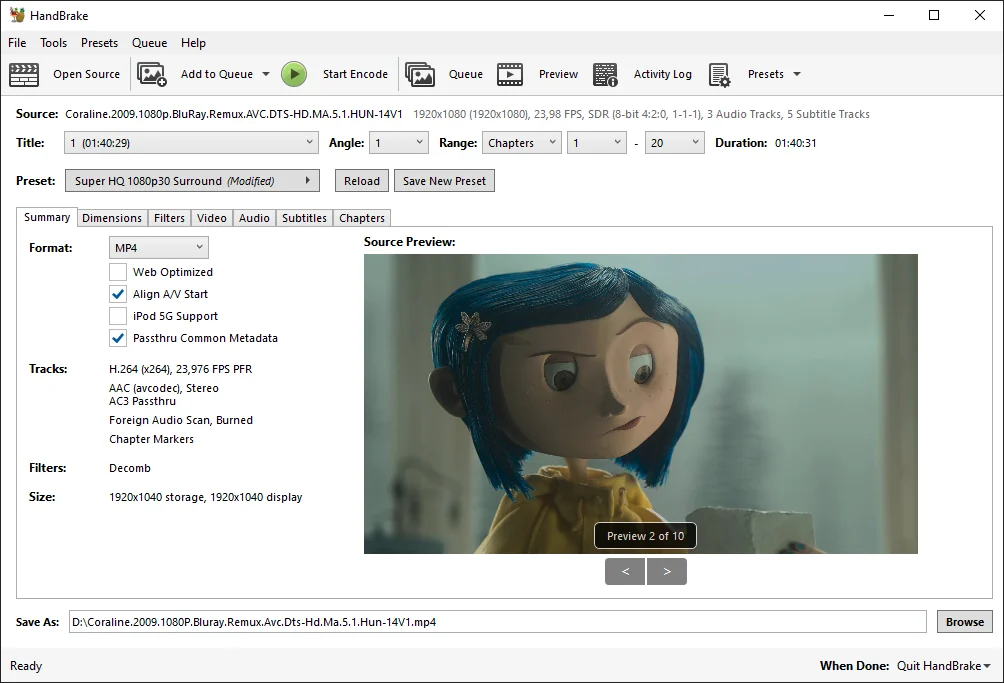Click the Save New Preset button
Viewport: 1004px width, 683px height.
tap(444, 181)
